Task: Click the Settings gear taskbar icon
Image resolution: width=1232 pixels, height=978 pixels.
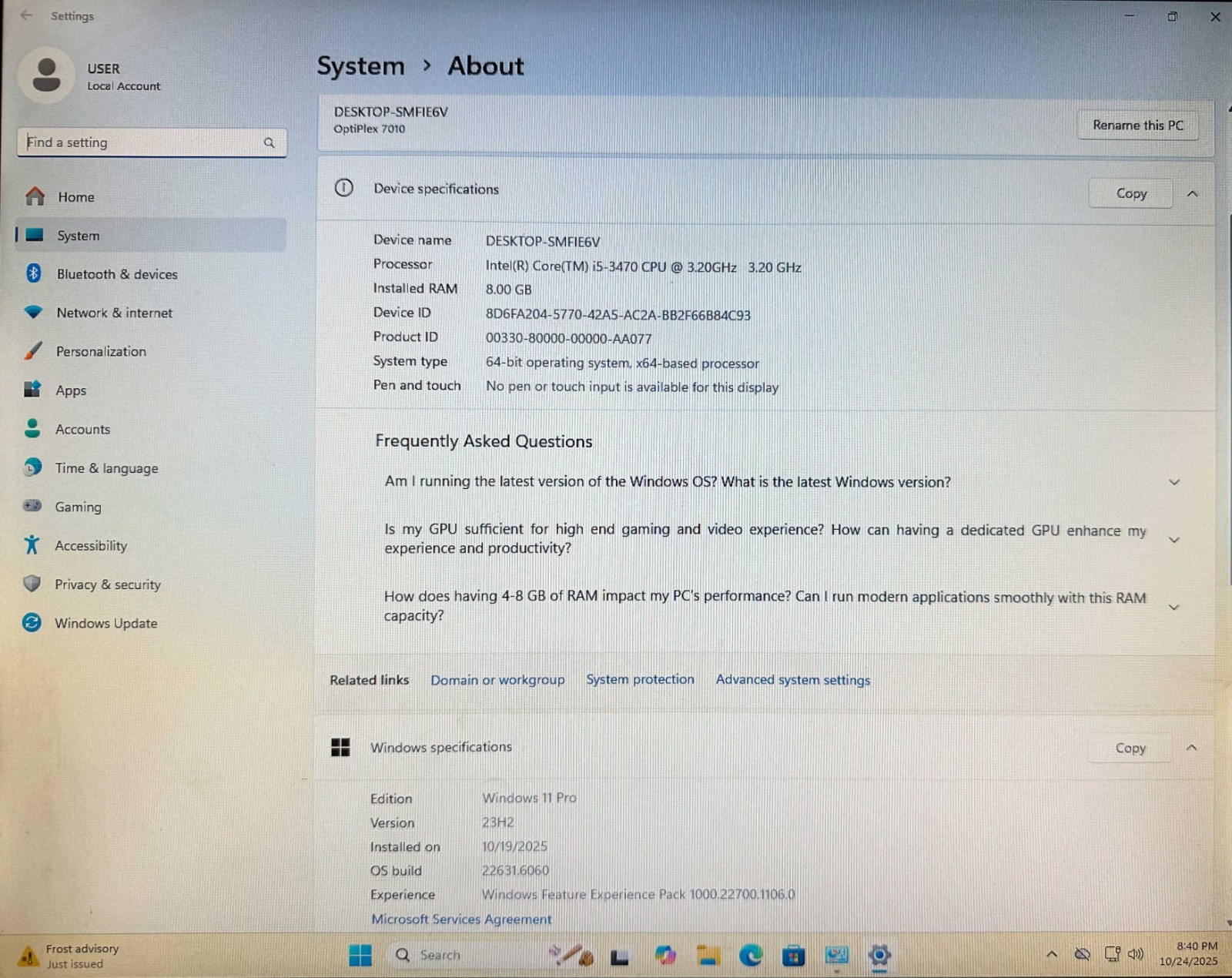Action: [879, 956]
